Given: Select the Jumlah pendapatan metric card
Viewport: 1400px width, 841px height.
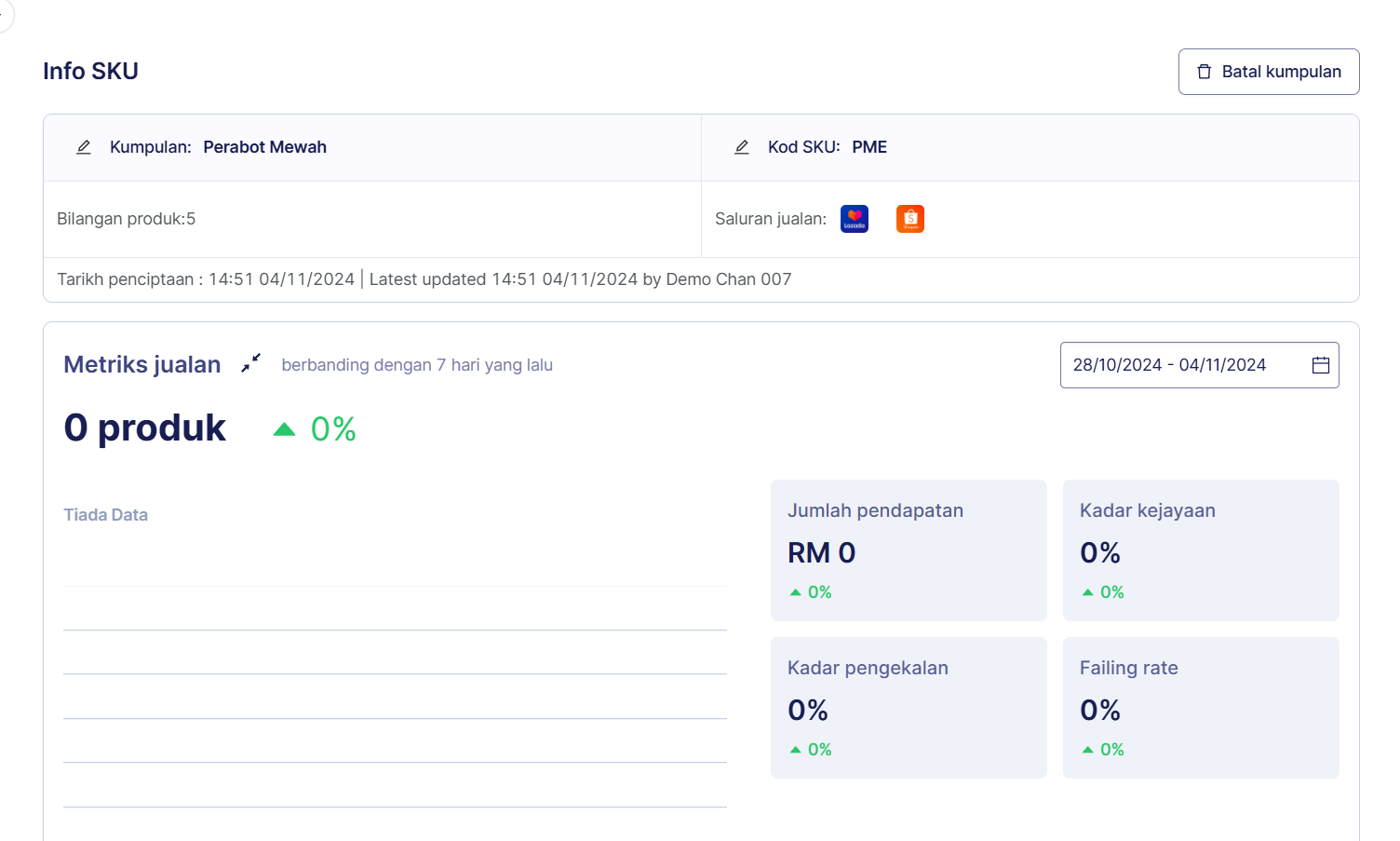Looking at the screenshot, I should click(x=909, y=549).
